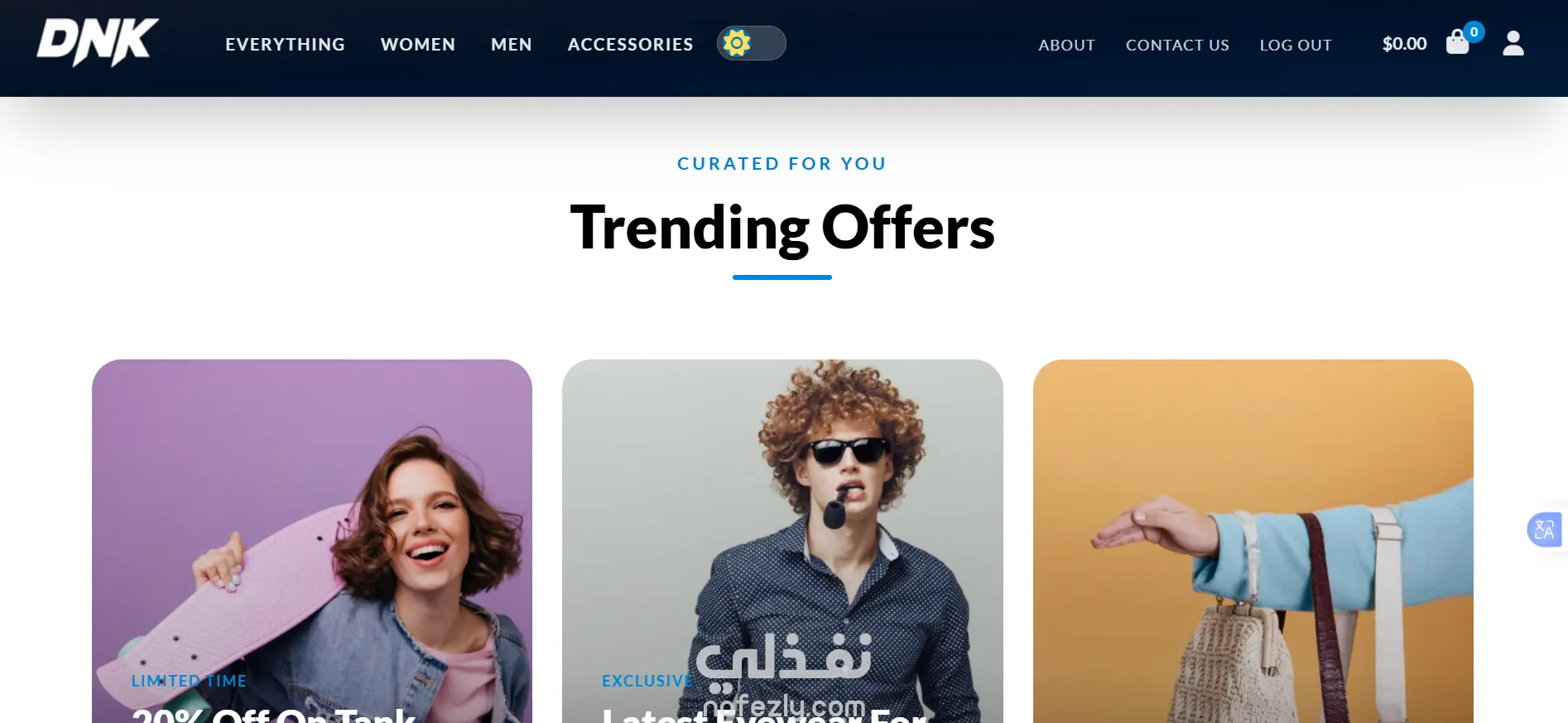This screenshot has width=1568, height=723.
Task: Click the Limited Time offer label
Action: 189,681
